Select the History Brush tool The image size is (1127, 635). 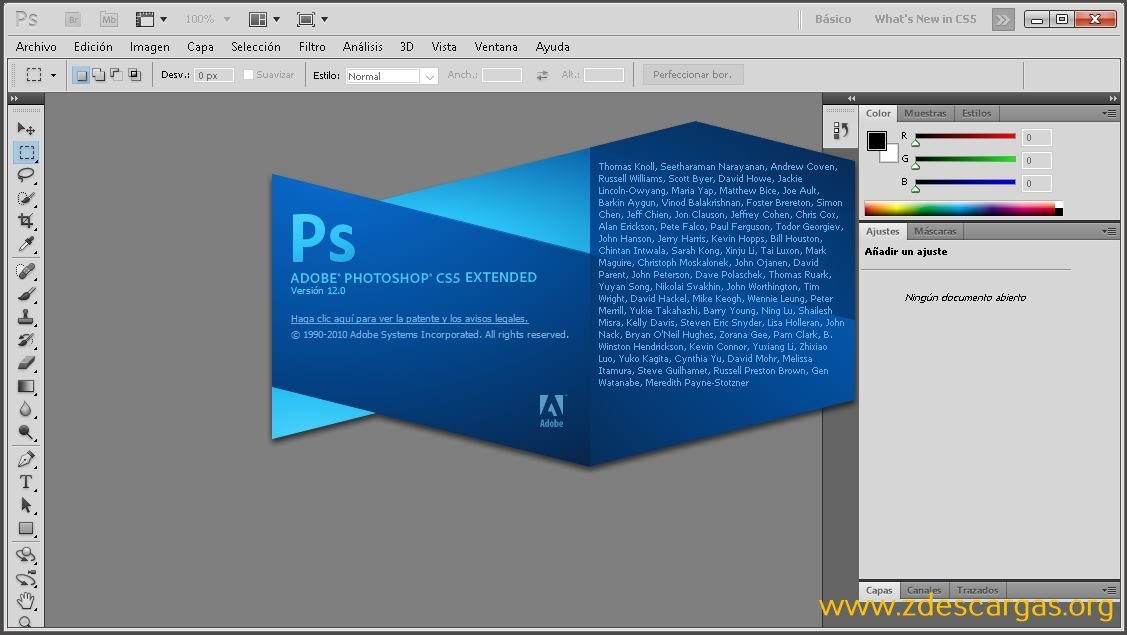[26, 340]
